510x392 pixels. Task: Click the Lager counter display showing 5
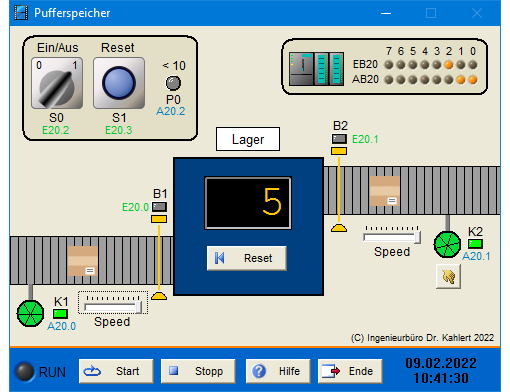pyautogui.click(x=248, y=203)
